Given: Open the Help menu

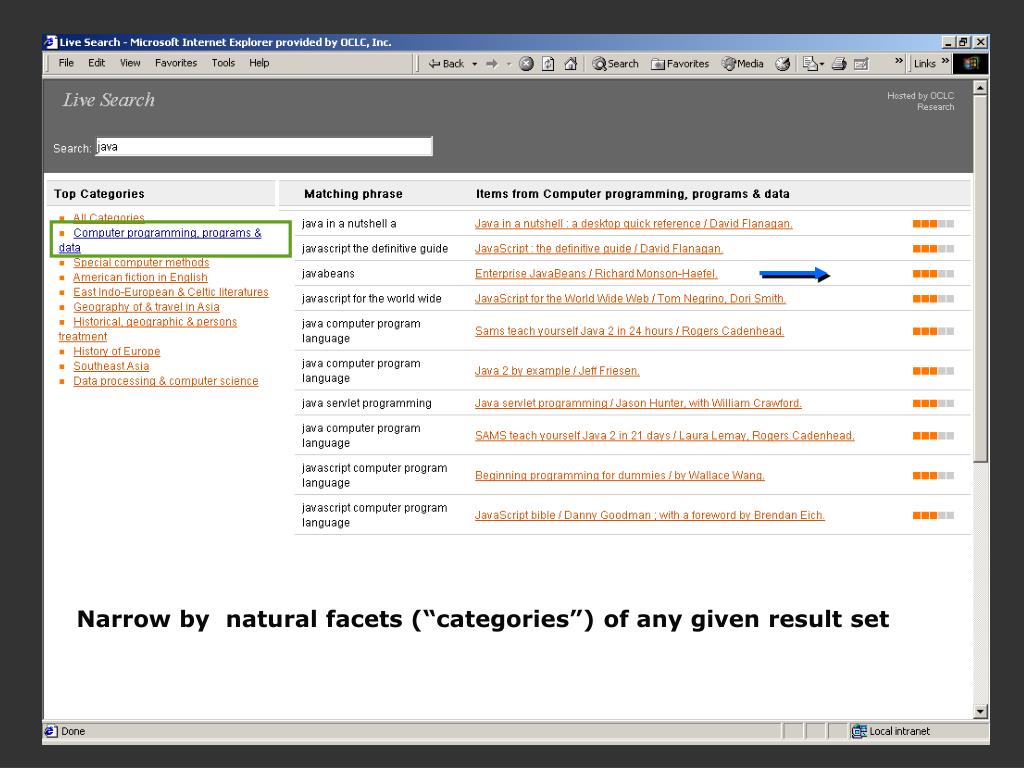Looking at the screenshot, I should [259, 63].
